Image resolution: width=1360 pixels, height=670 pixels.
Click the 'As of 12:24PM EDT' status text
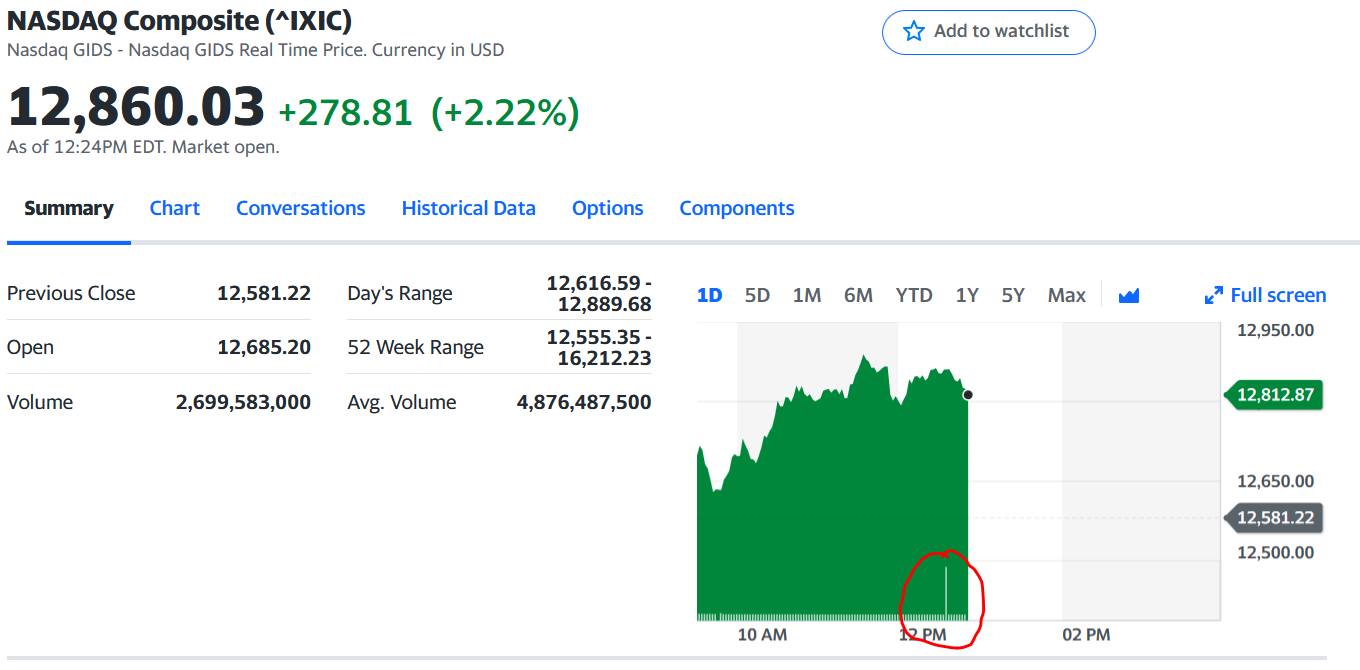click(x=143, y=147)
